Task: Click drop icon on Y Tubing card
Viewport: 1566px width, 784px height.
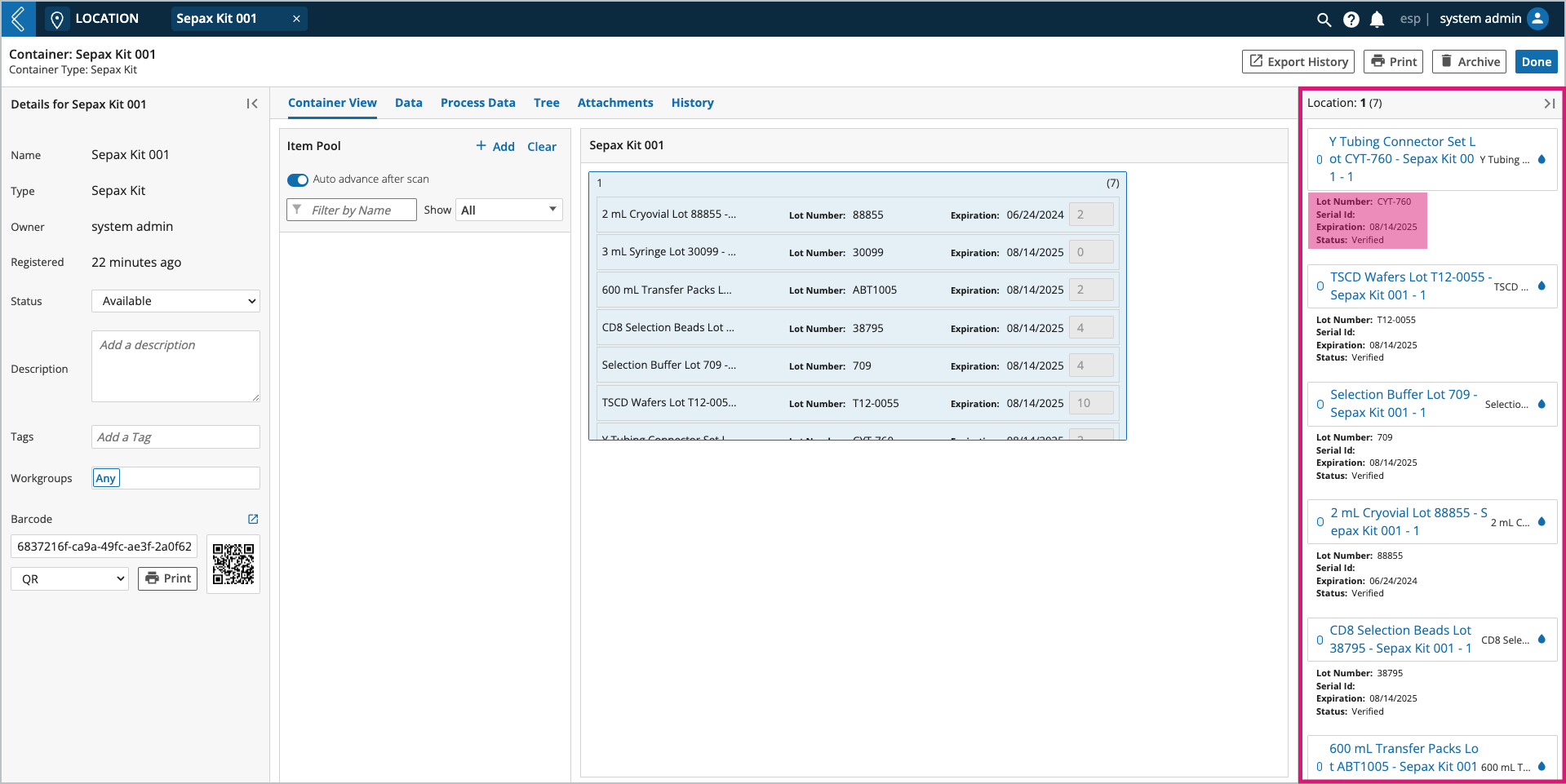Action: pos(1542,160)
